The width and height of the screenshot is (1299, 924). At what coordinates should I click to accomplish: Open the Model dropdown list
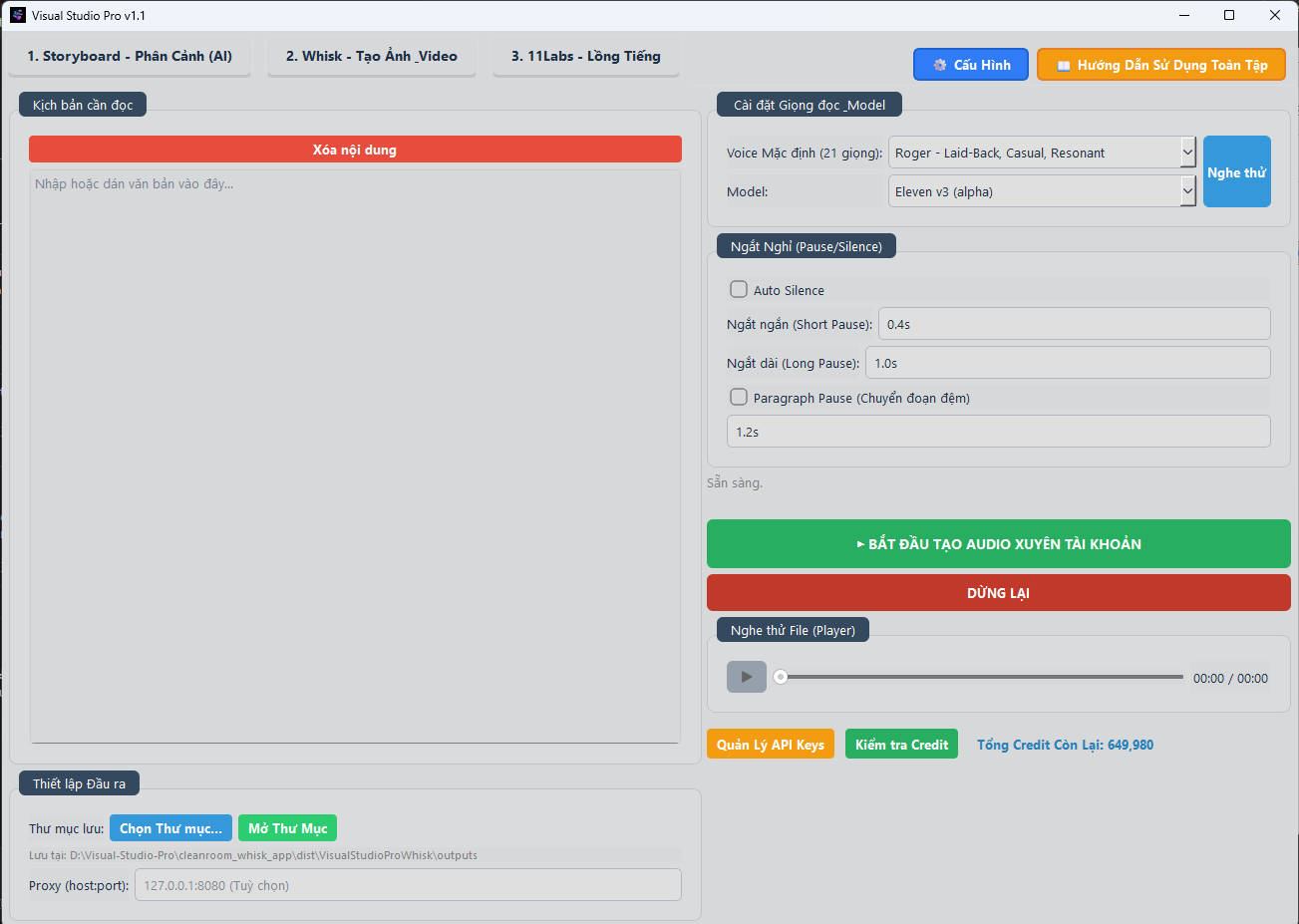coord(1187,191)
